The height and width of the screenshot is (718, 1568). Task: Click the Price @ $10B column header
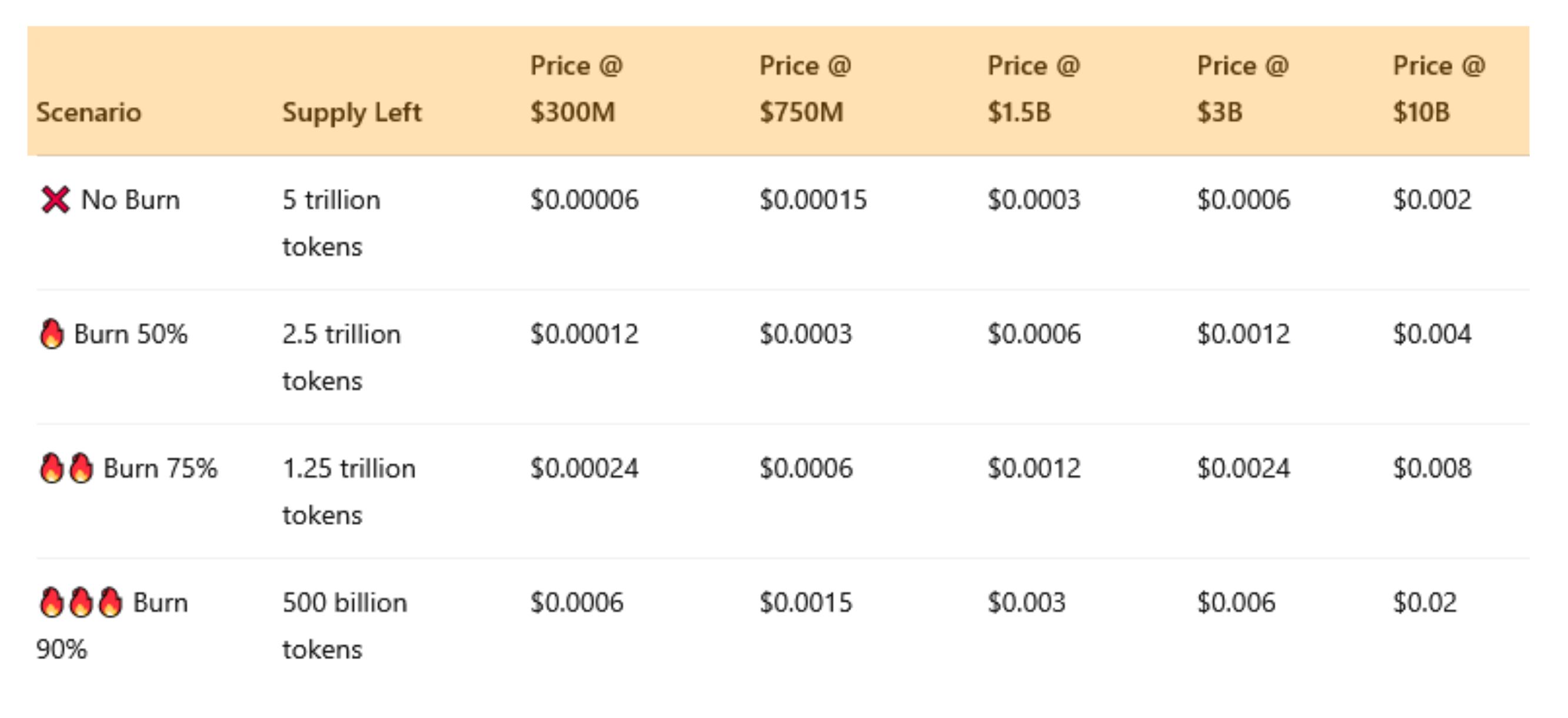1439,89
